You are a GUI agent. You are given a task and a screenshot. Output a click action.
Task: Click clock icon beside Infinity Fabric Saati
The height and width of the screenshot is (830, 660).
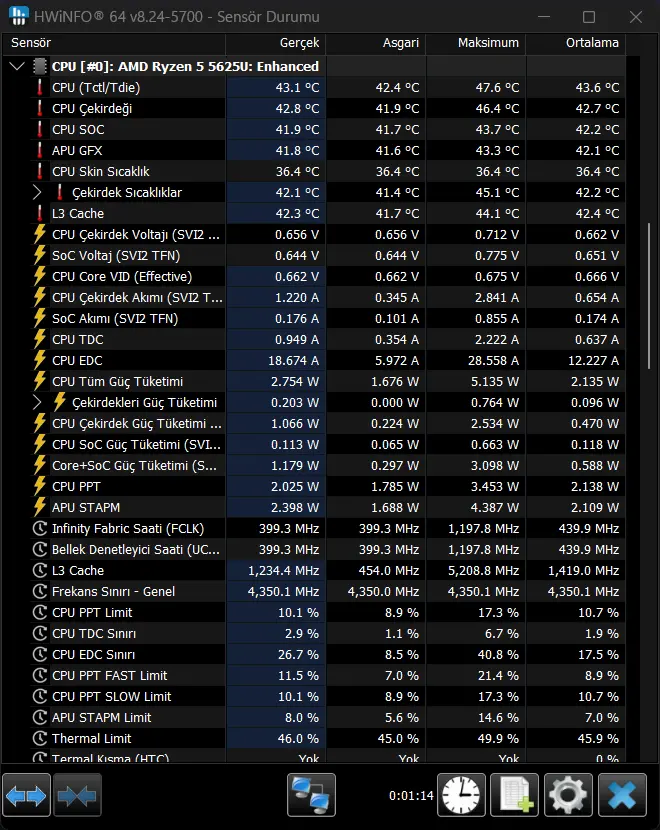click(x=40, y=528)
